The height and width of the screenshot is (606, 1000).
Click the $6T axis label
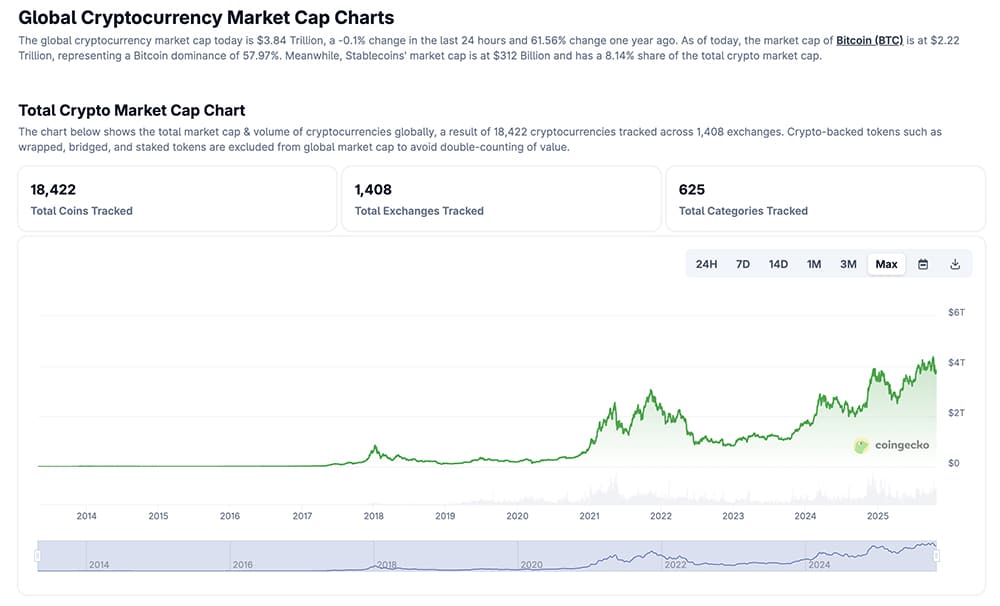tap(954, 311)
